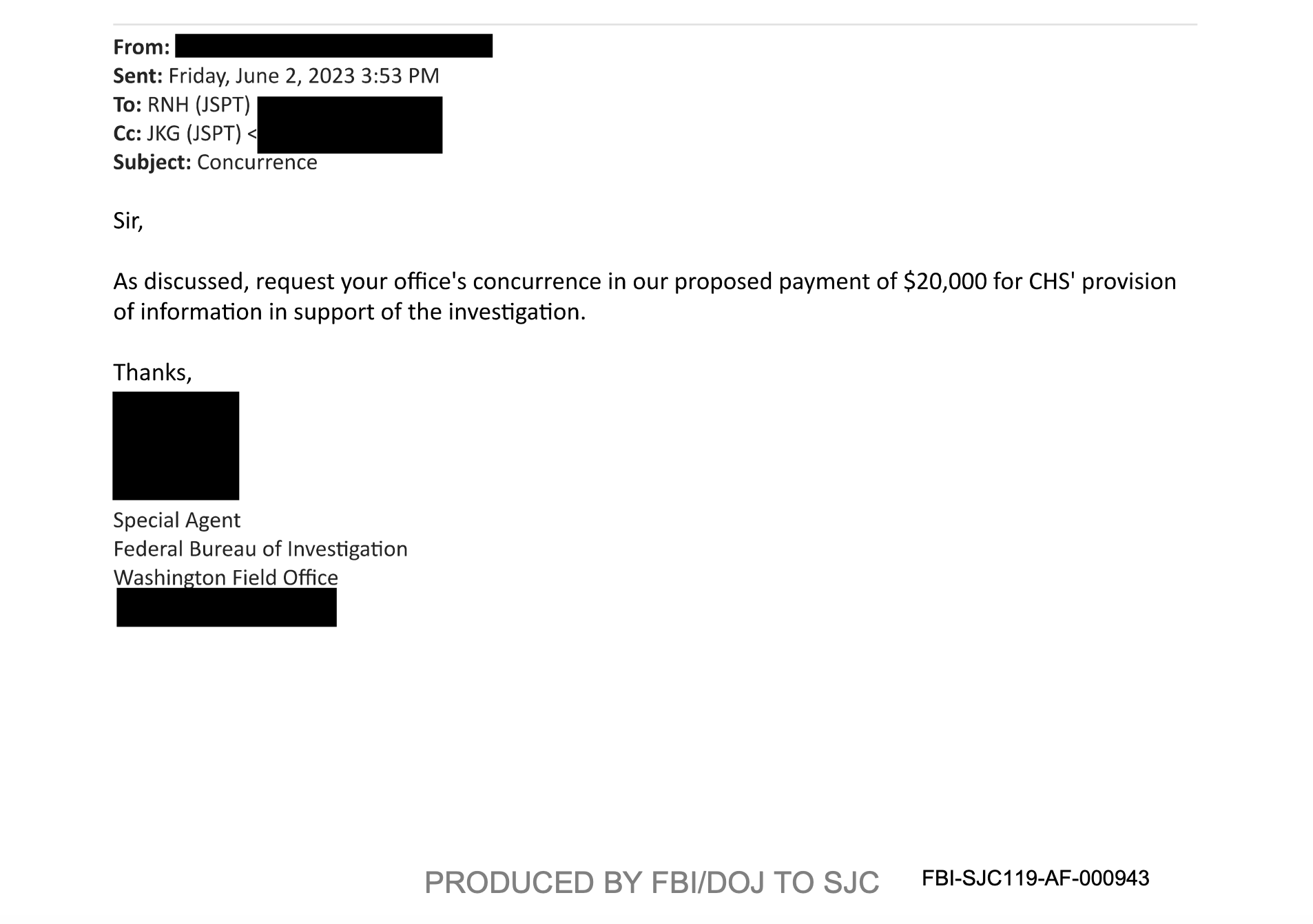Click the bold "From:" header label
This screenshot has width=1313, height=924.
(x=141, y=47)
